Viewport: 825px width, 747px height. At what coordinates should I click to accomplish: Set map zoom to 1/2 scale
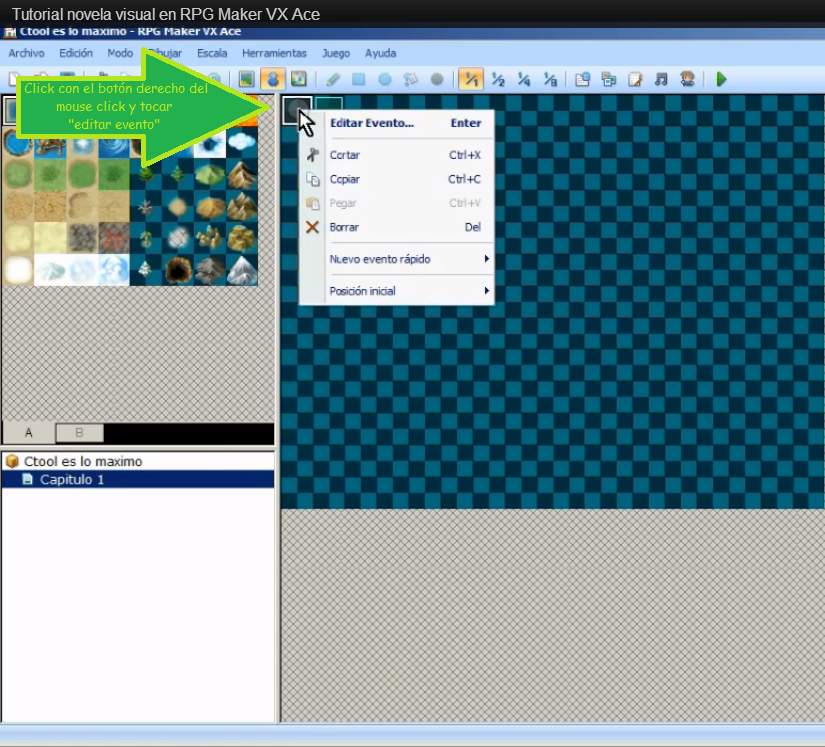coord(498,79)
